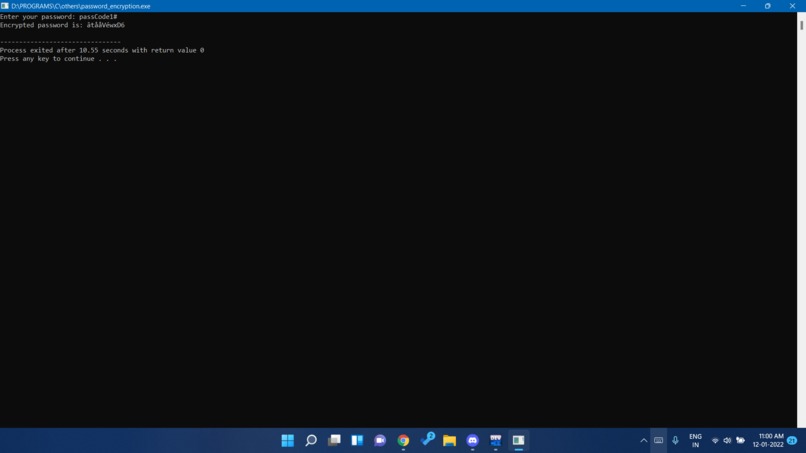
Task: Open network Wi-Fi tray icon
Action: pyautogui.click(x=715, y=440)
